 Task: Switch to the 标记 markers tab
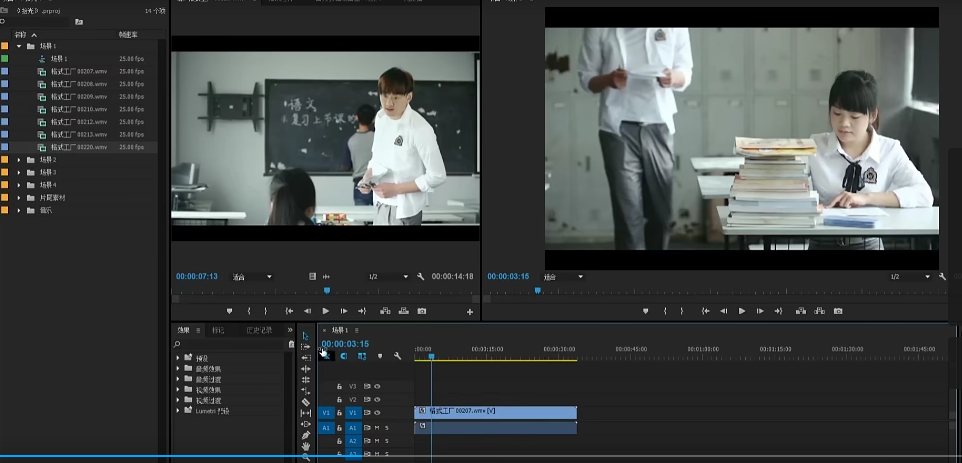click(x=218, y=330)
